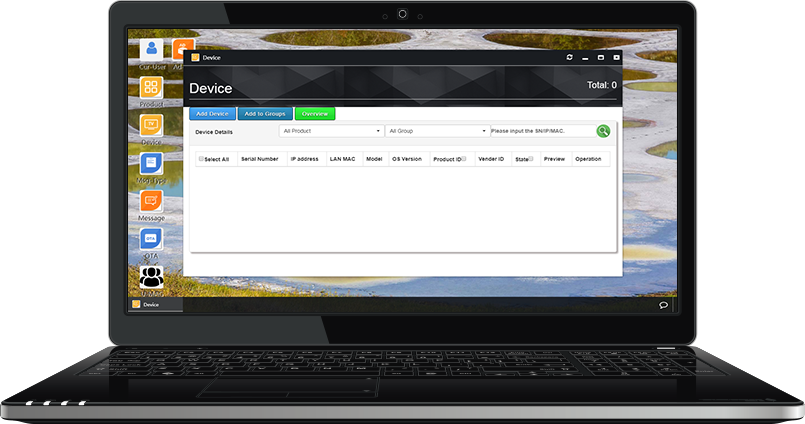The height and width of the screenshot is (424, 805).
Task: Click the Add to Groups button
Action: 265,114
